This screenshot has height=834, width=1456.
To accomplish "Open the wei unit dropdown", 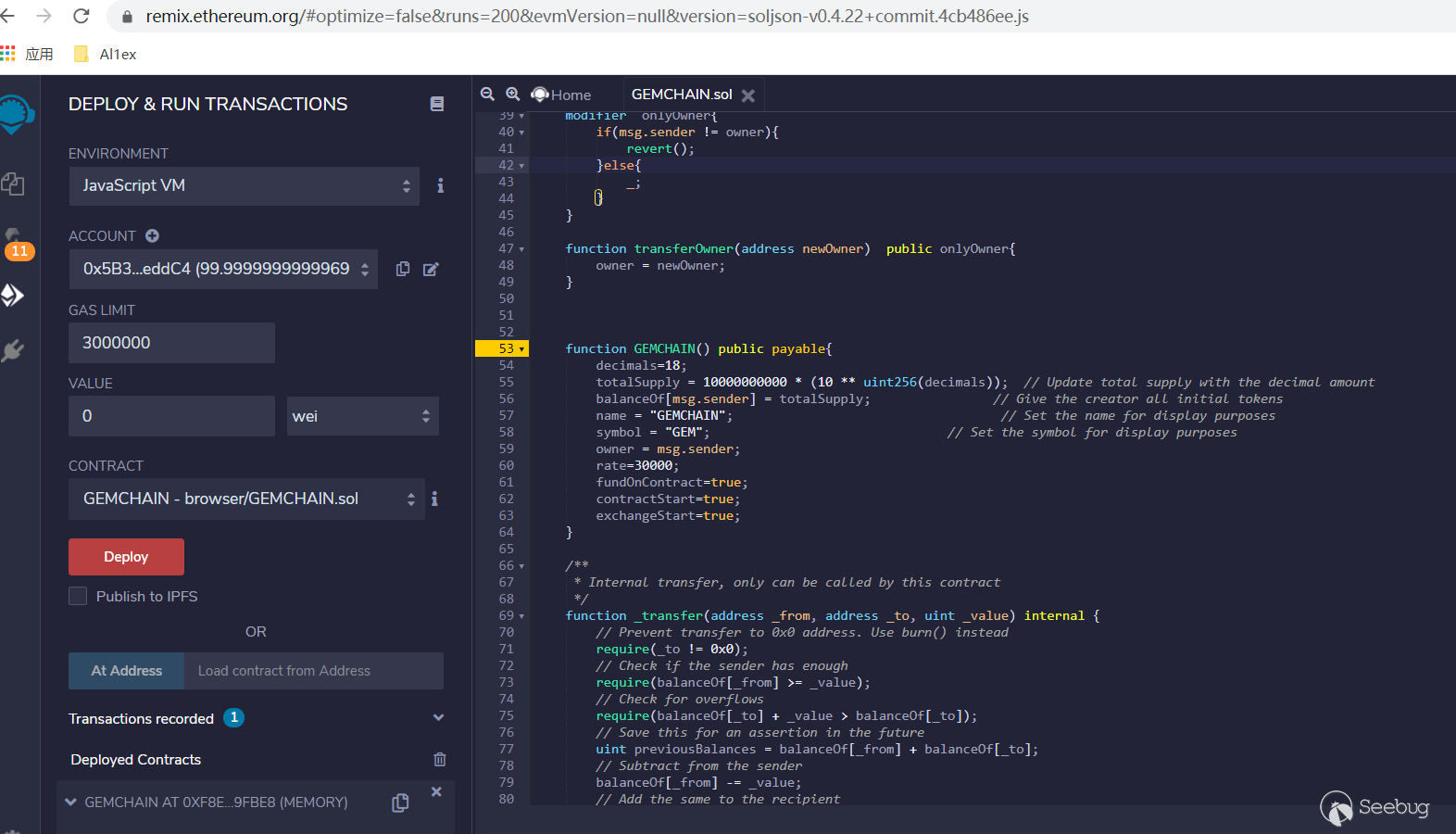I will coord(362,416).
